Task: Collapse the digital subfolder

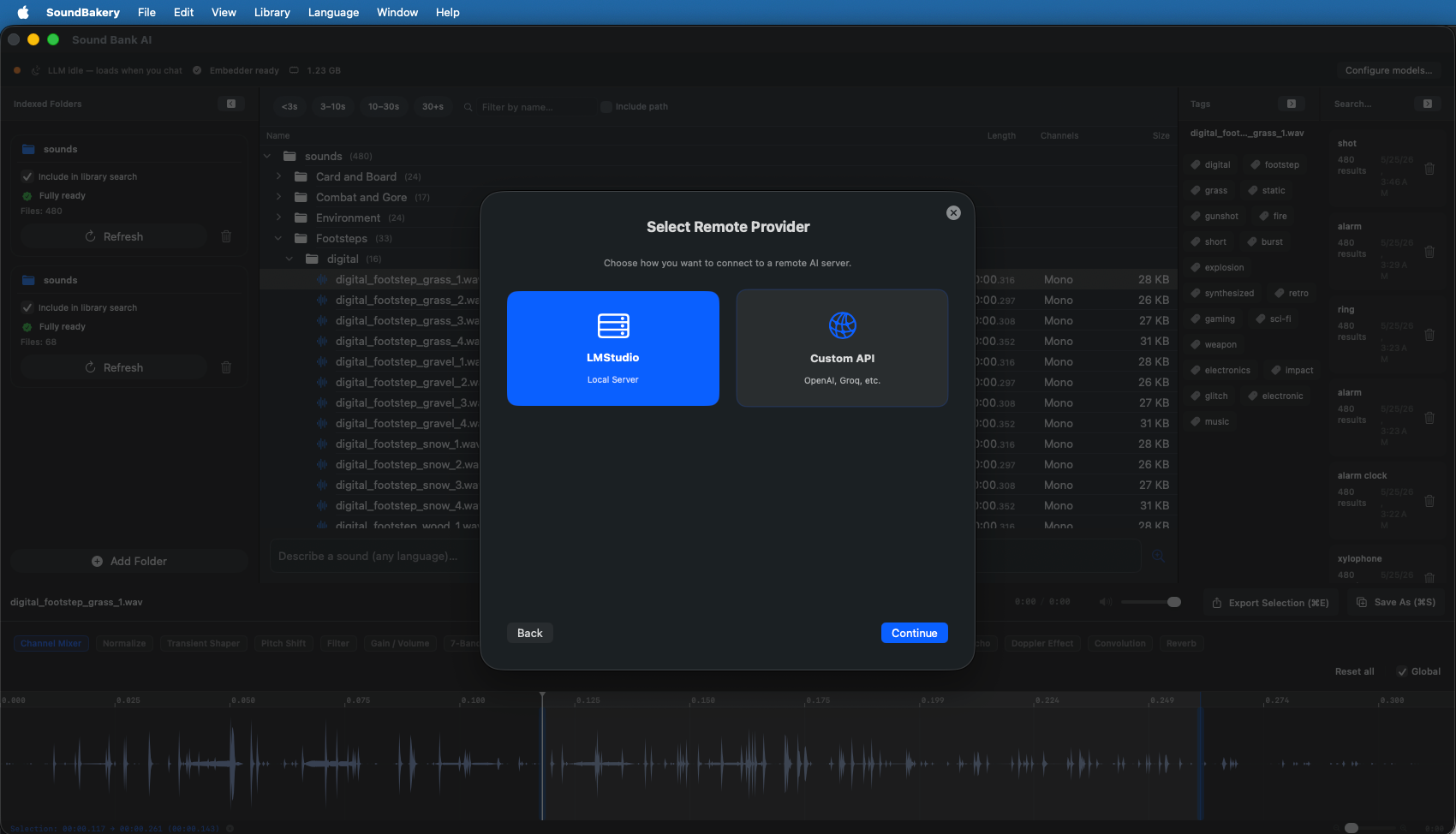Action: pos(289,259)
